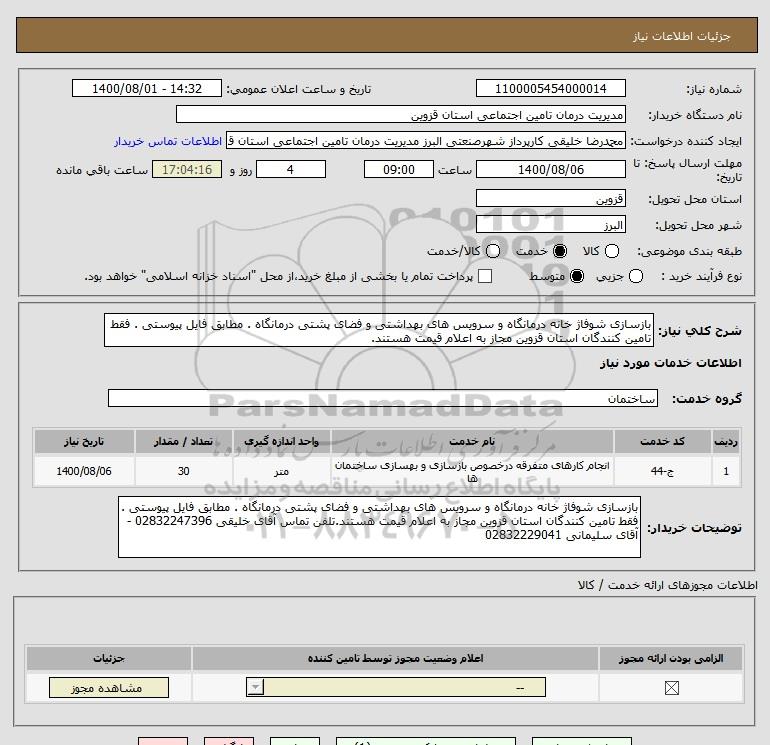Click the کد خدمت column header
The height and width of the screenshot is (745, 770).
[662, 441]
